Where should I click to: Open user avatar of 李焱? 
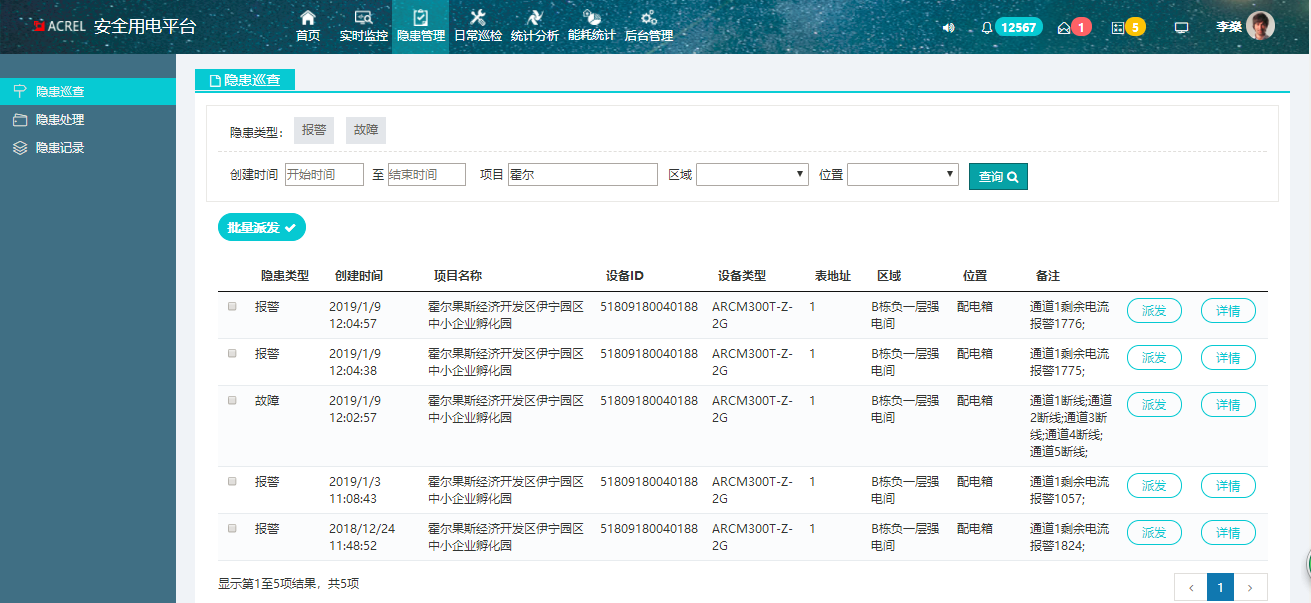coord(1260,26)
